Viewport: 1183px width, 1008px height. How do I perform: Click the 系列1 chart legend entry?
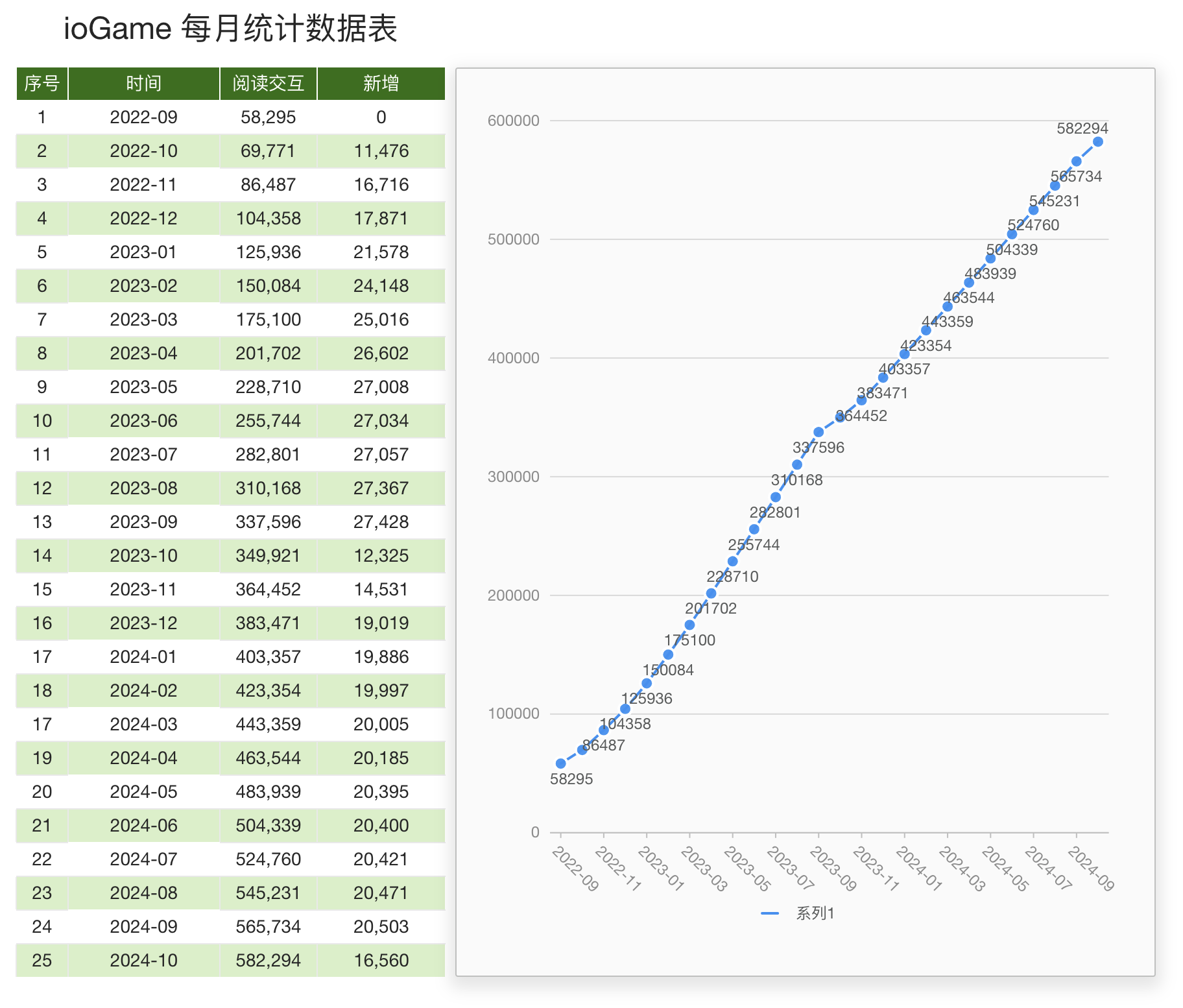[798, 913]
